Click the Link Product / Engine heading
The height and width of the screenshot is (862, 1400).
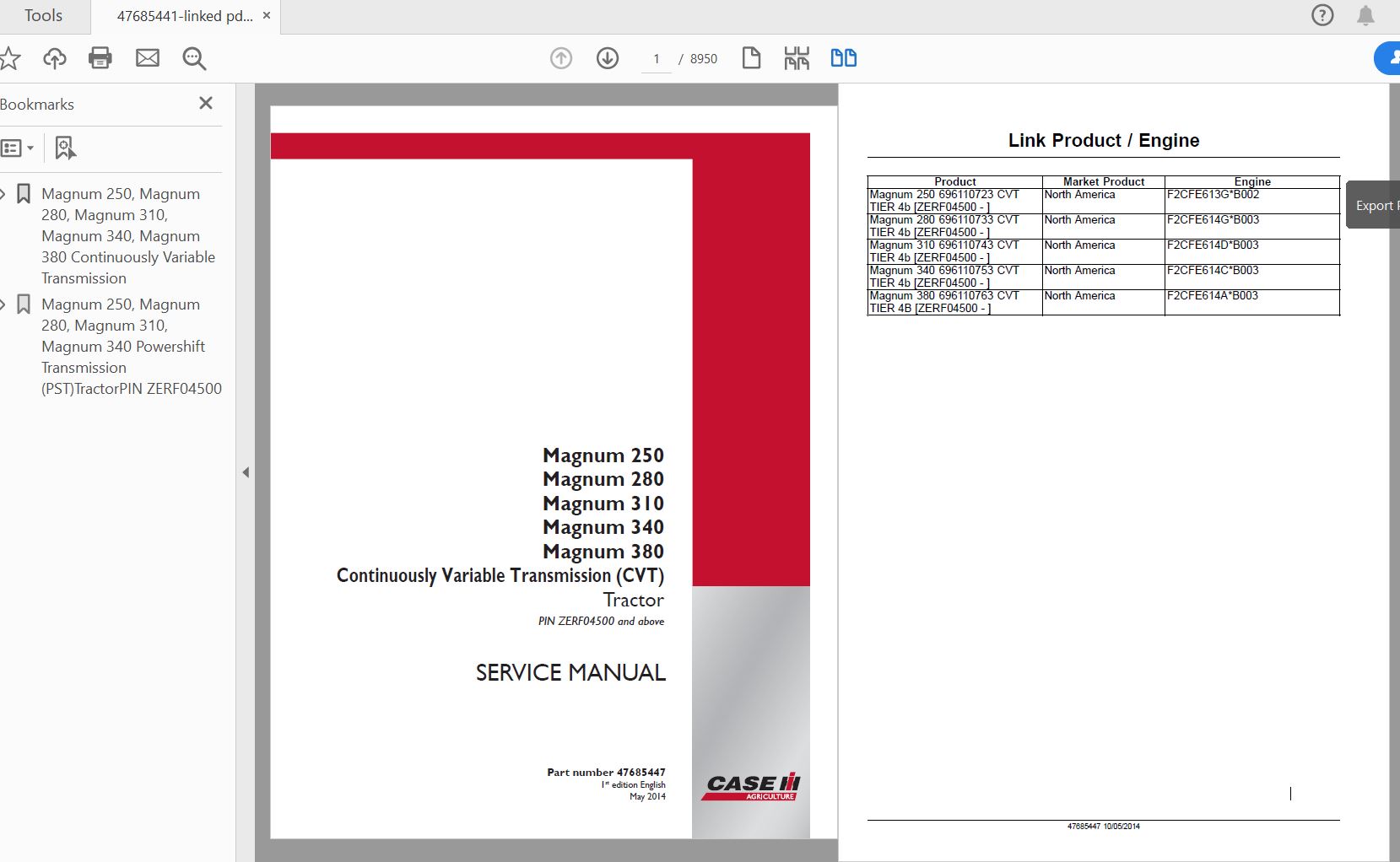[x=1104, y=140]
